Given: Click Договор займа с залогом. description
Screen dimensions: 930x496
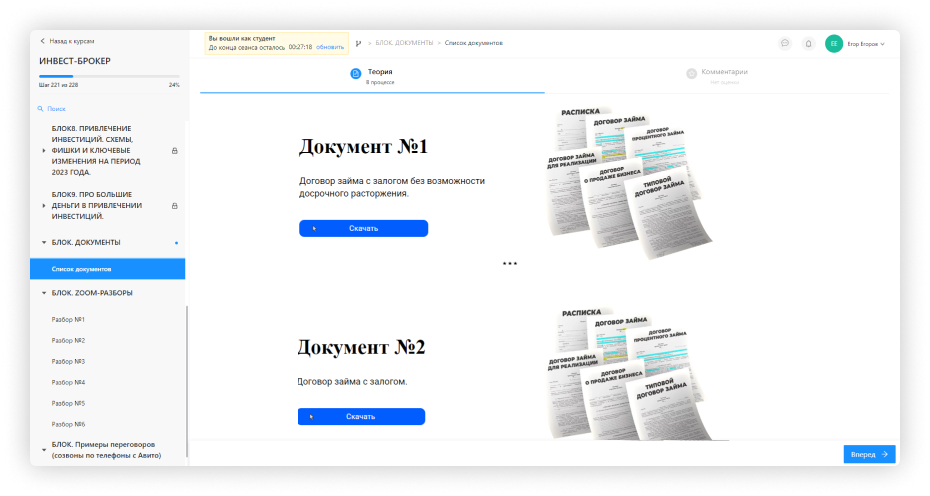Looking at the screenshot, I should point(352,381).
